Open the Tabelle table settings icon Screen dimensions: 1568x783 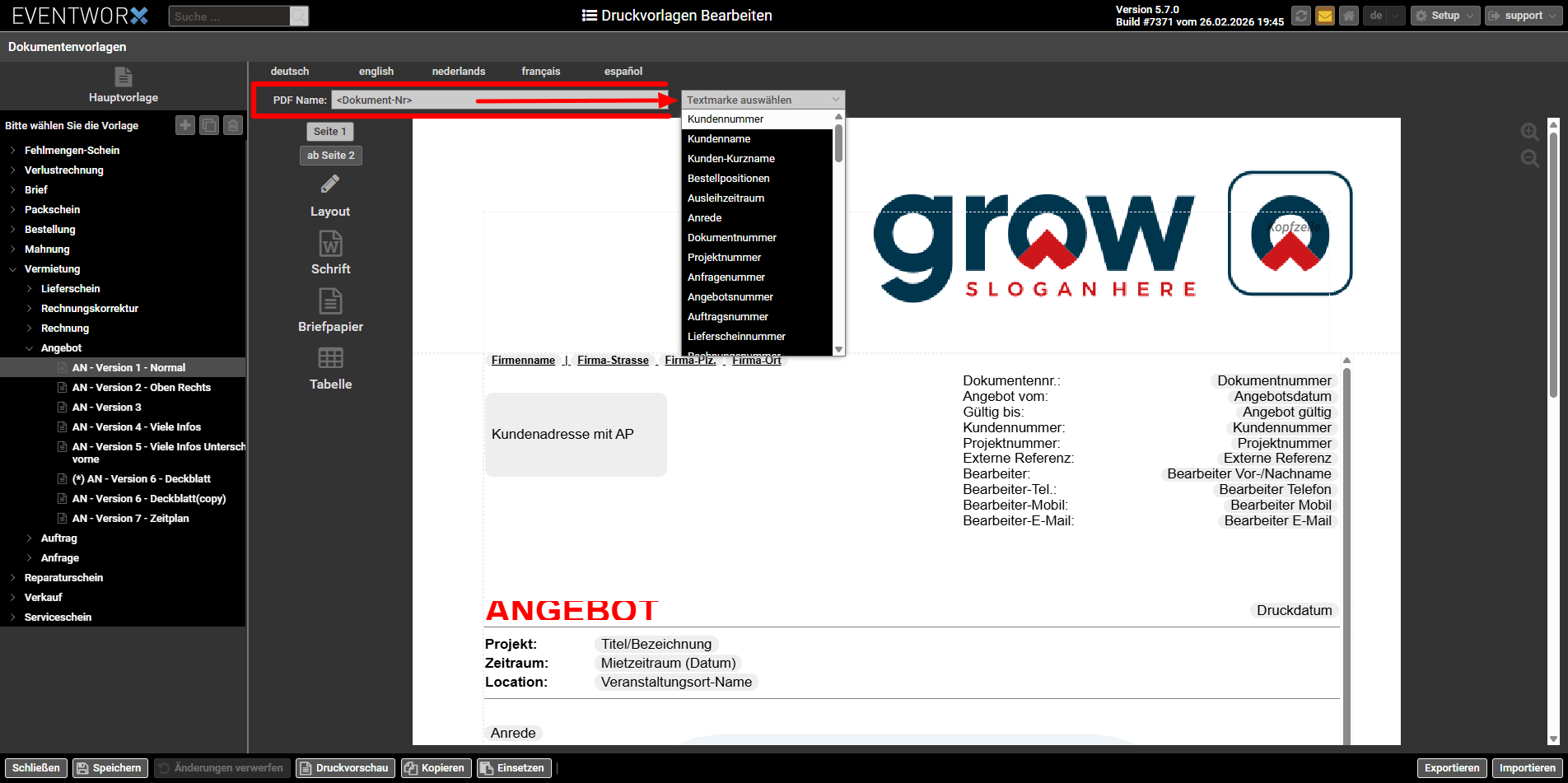coord(330,358)
